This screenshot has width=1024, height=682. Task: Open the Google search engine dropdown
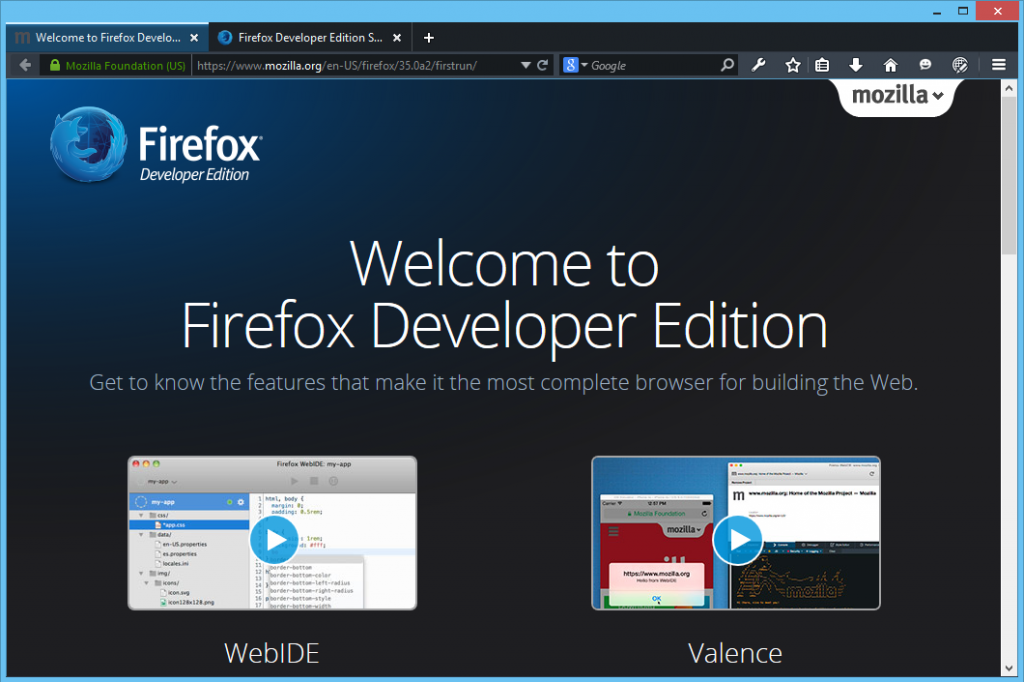point(575,65)
